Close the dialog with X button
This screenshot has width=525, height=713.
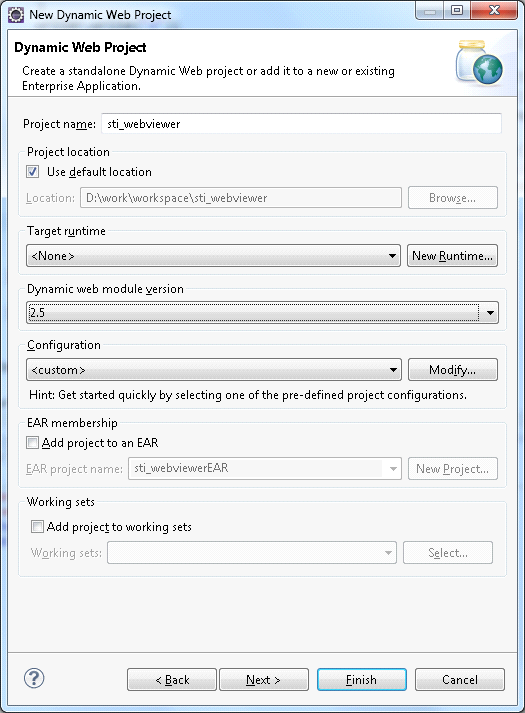coord(495,10)
